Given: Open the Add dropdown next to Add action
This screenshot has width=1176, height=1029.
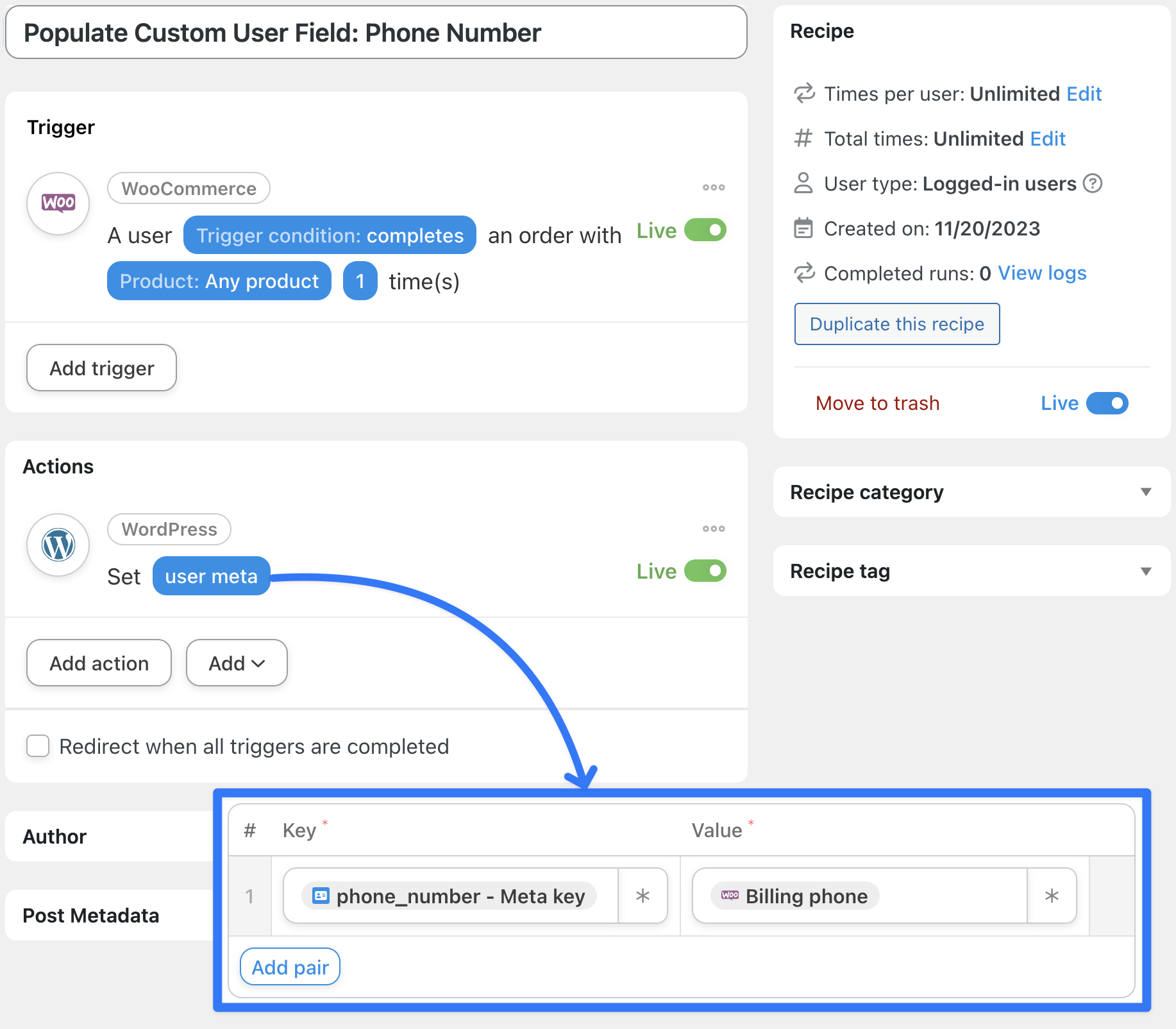Looking at the screenshot, I should coord(237,663).
